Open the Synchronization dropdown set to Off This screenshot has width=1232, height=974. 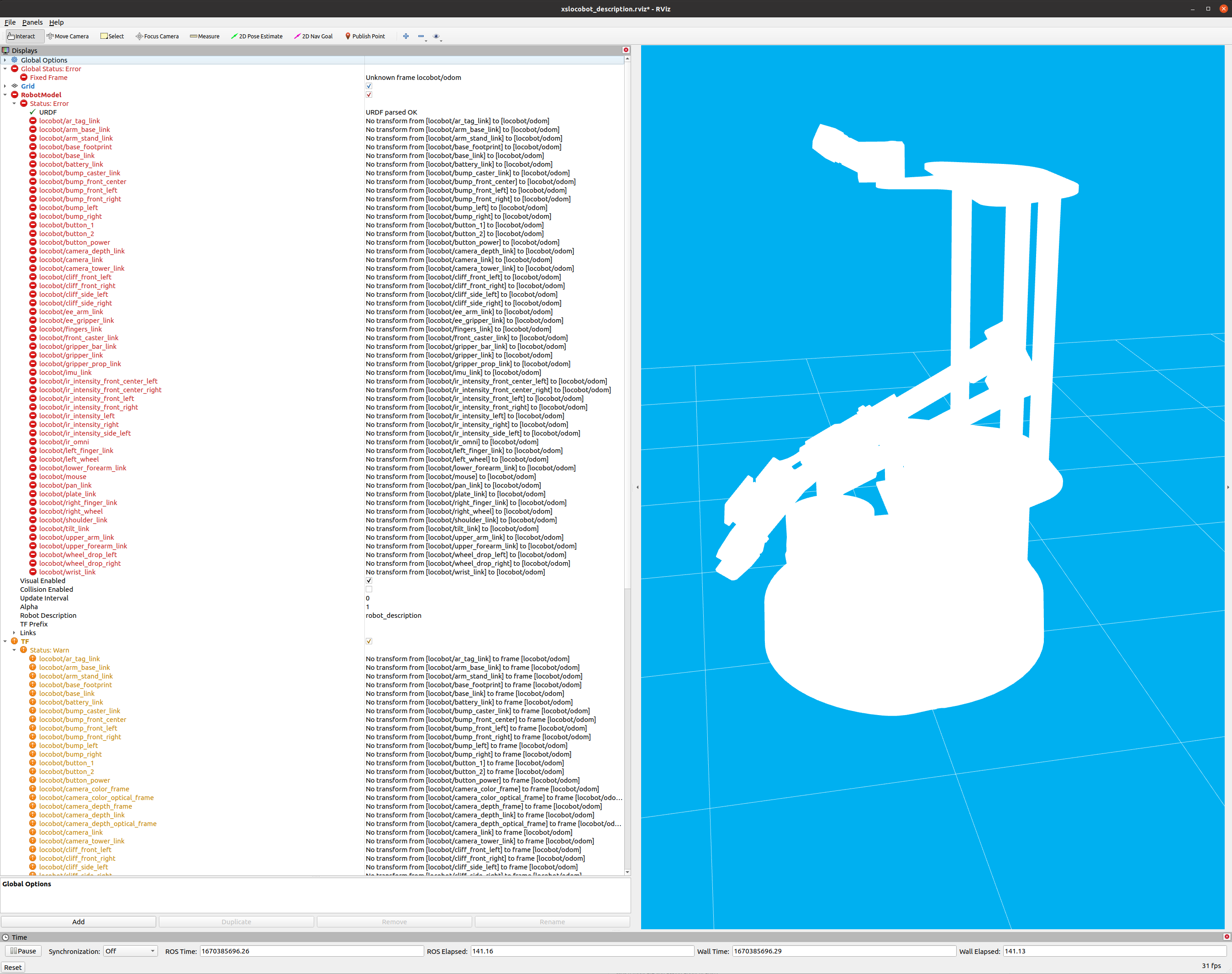pyautogui.click(x=129, y=951)
